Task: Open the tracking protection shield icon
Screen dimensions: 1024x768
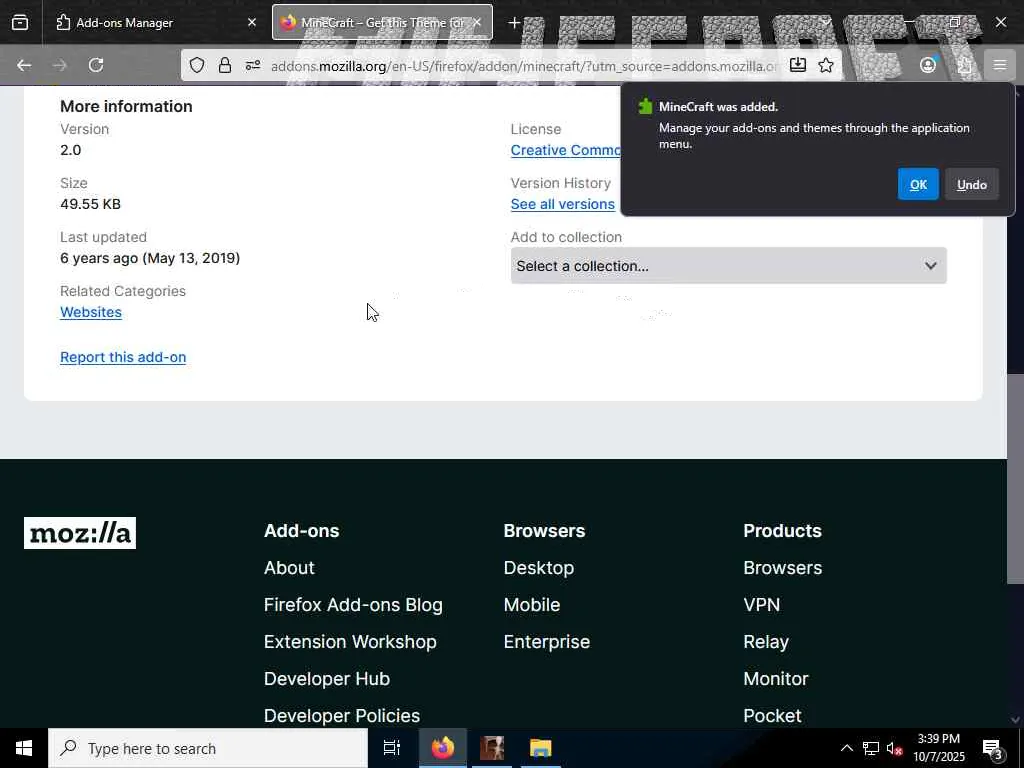Action: coord(197,65)
